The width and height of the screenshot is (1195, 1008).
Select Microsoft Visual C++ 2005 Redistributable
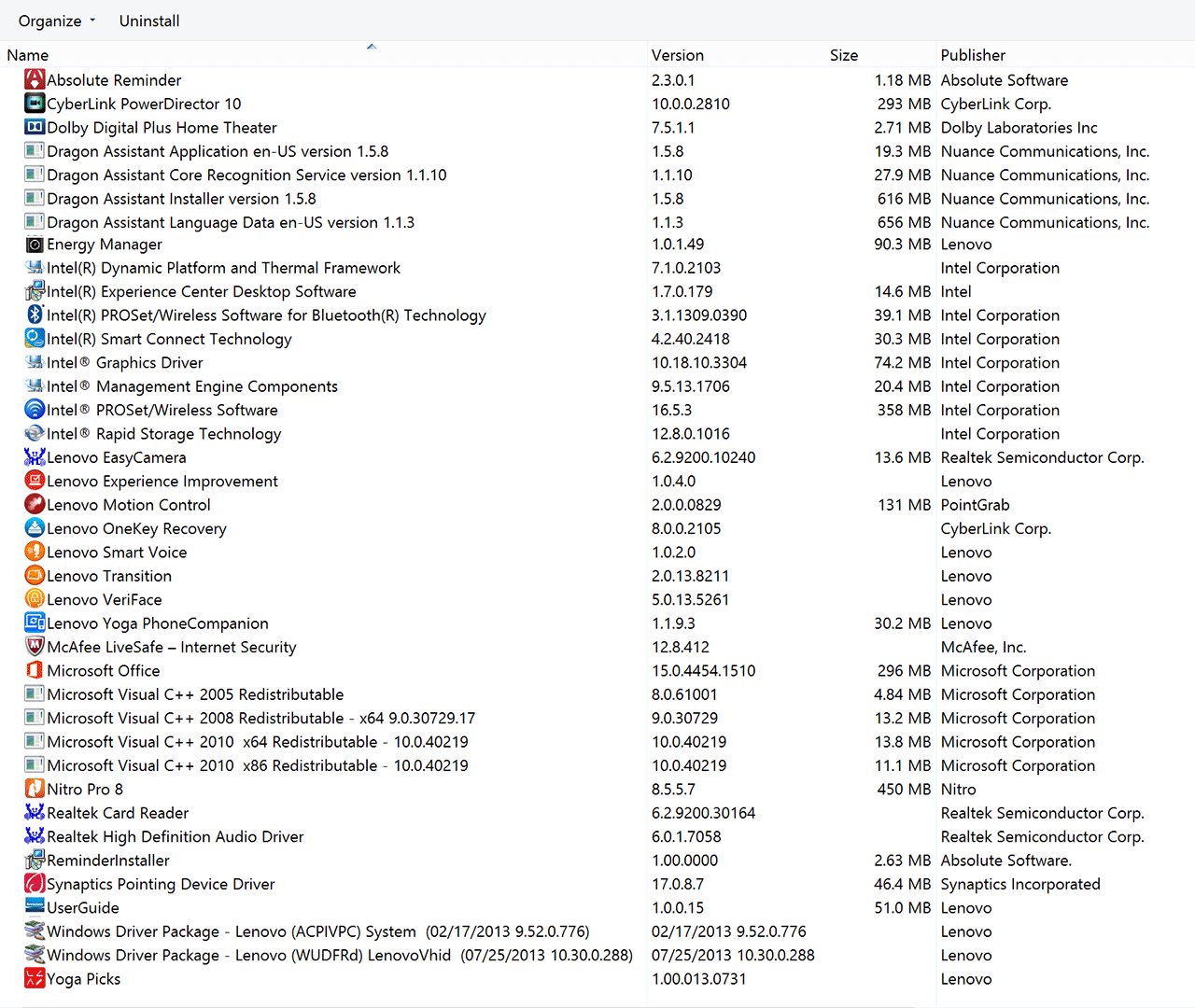(x=195, y=694)
